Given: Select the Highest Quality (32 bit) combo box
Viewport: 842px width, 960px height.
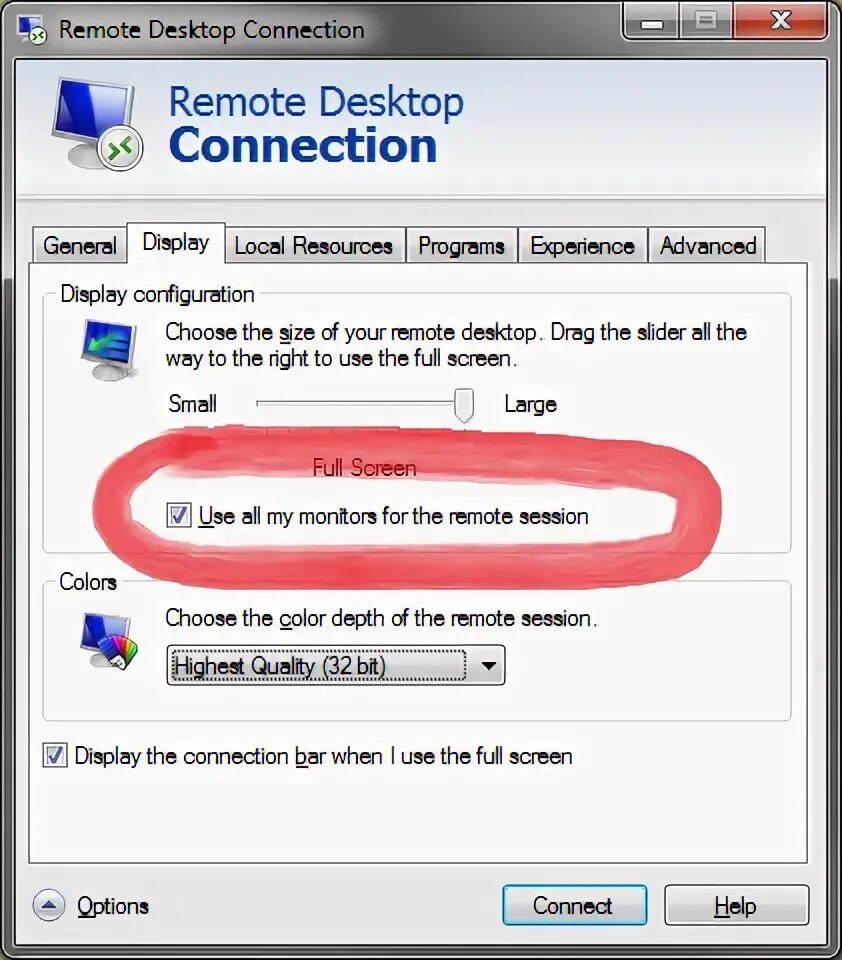Looking at the screenshot, I should pyautogui.click(x=336, y=665).
